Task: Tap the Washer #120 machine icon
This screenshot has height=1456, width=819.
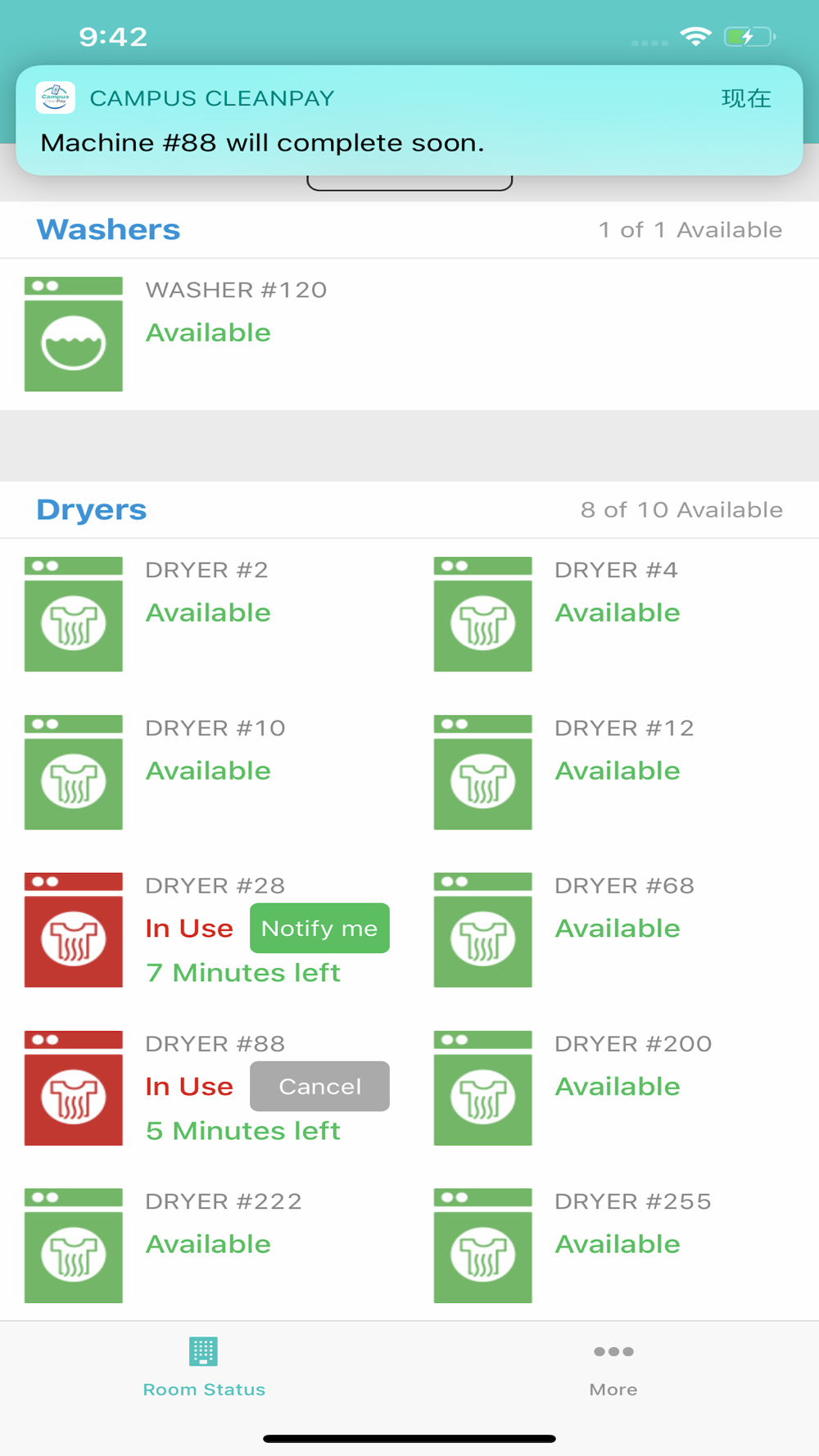Action: pos(74,334)
